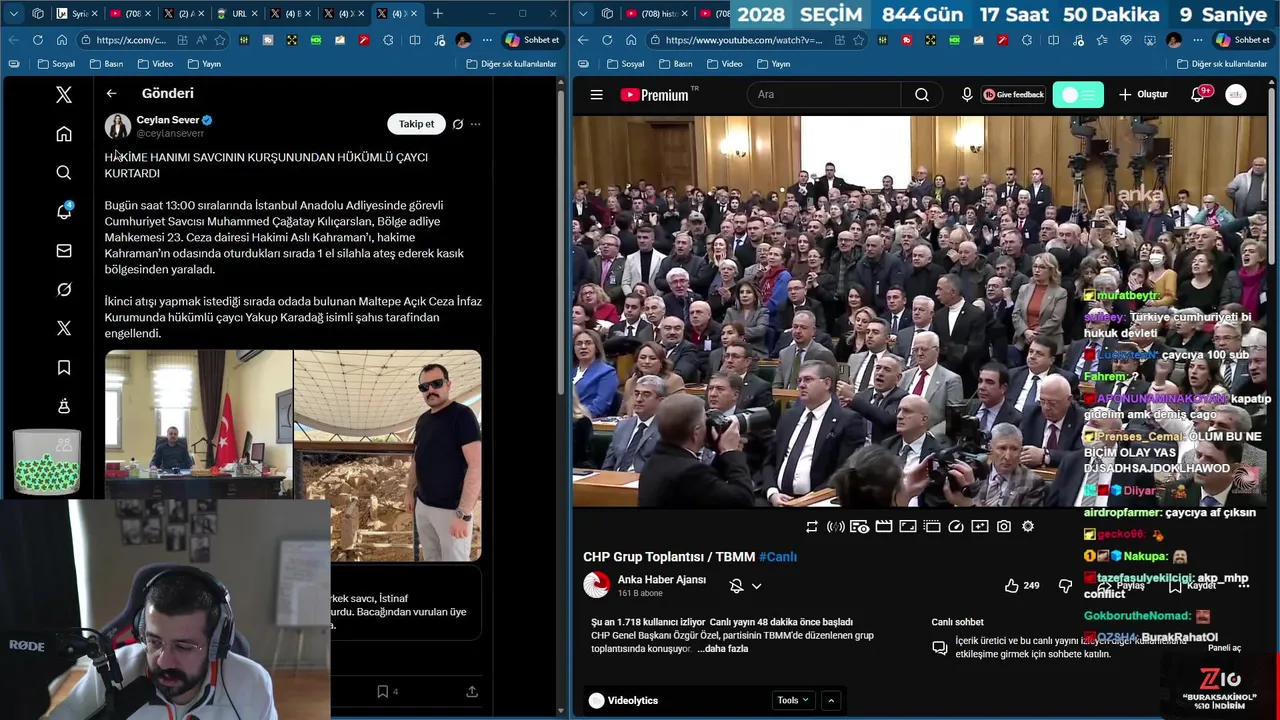Click #Canlı hashtag in video title
1280x720 pixels.
point(778,557)
